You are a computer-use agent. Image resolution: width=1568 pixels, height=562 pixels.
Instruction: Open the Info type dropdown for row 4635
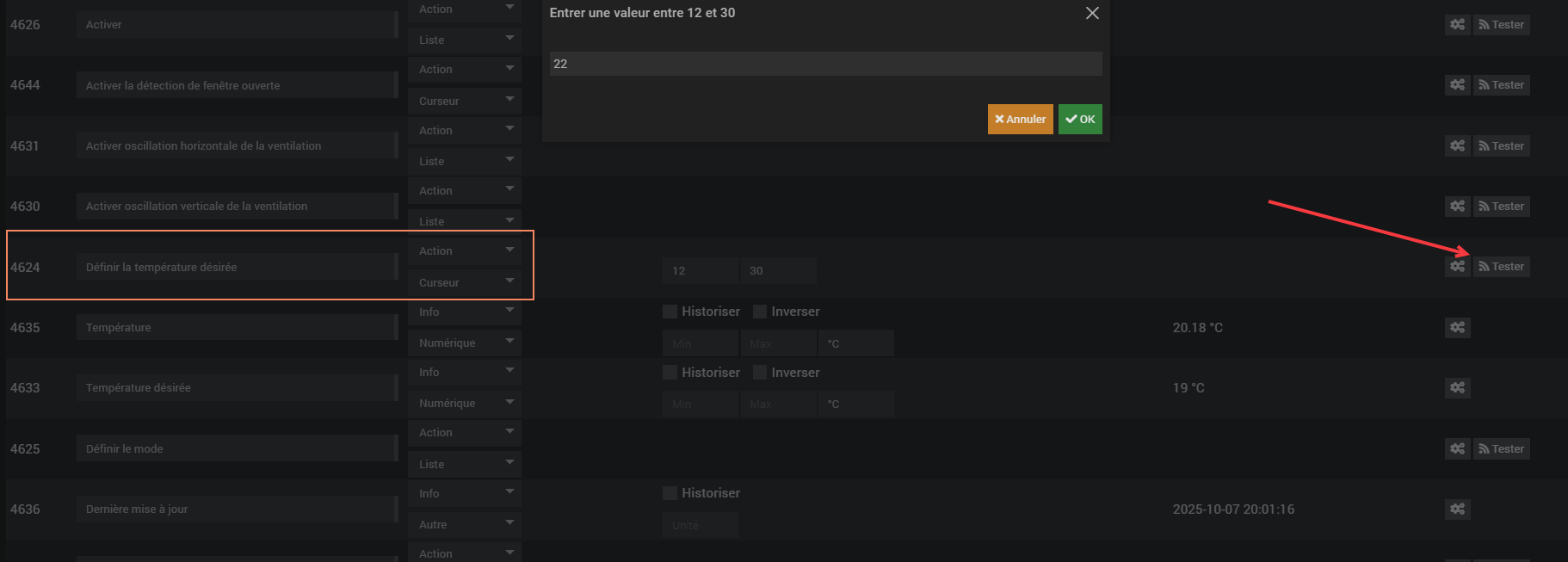coord(465,312)
